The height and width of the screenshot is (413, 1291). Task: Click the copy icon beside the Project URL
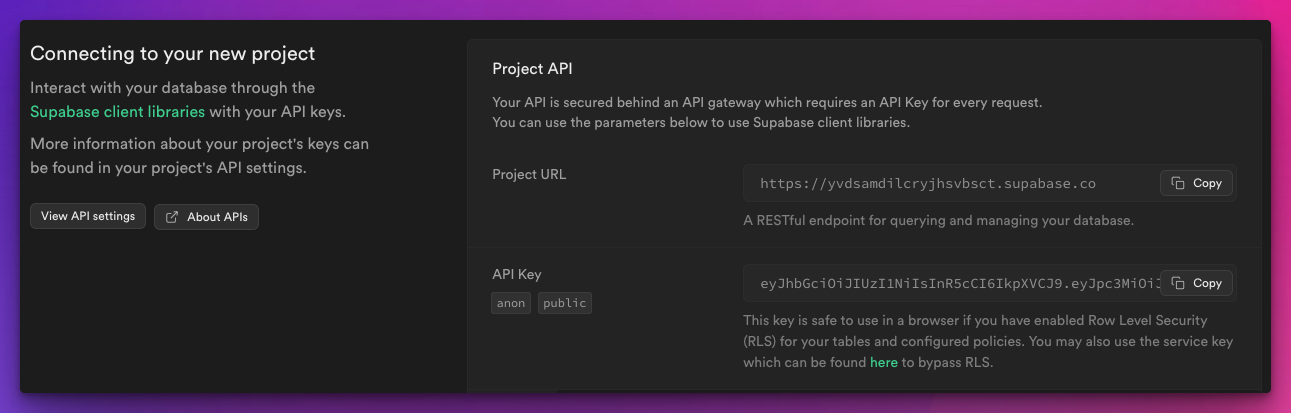[1178, 184]
